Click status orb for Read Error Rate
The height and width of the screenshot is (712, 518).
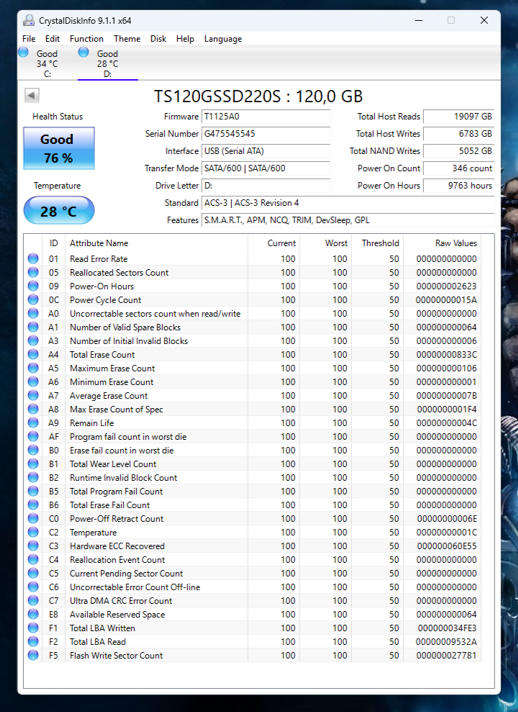click(33, 259)
